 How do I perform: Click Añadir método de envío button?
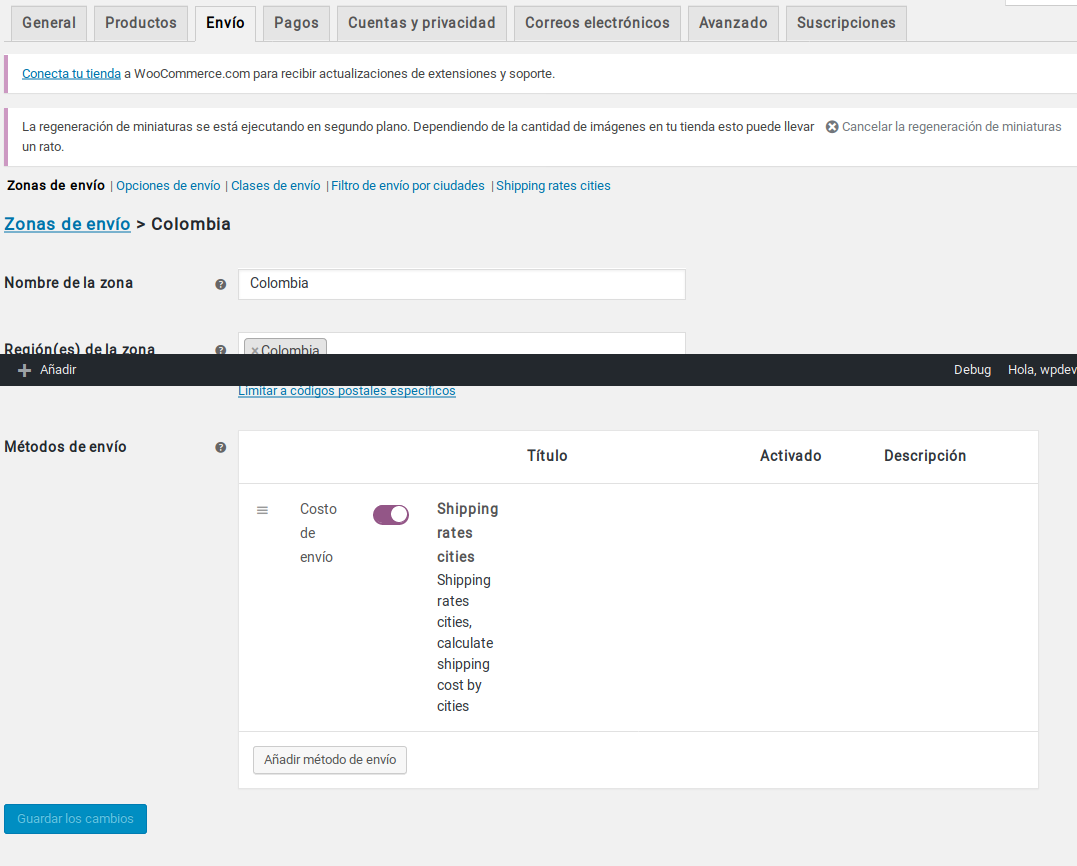pyautogui.click(x=330, y=760)
